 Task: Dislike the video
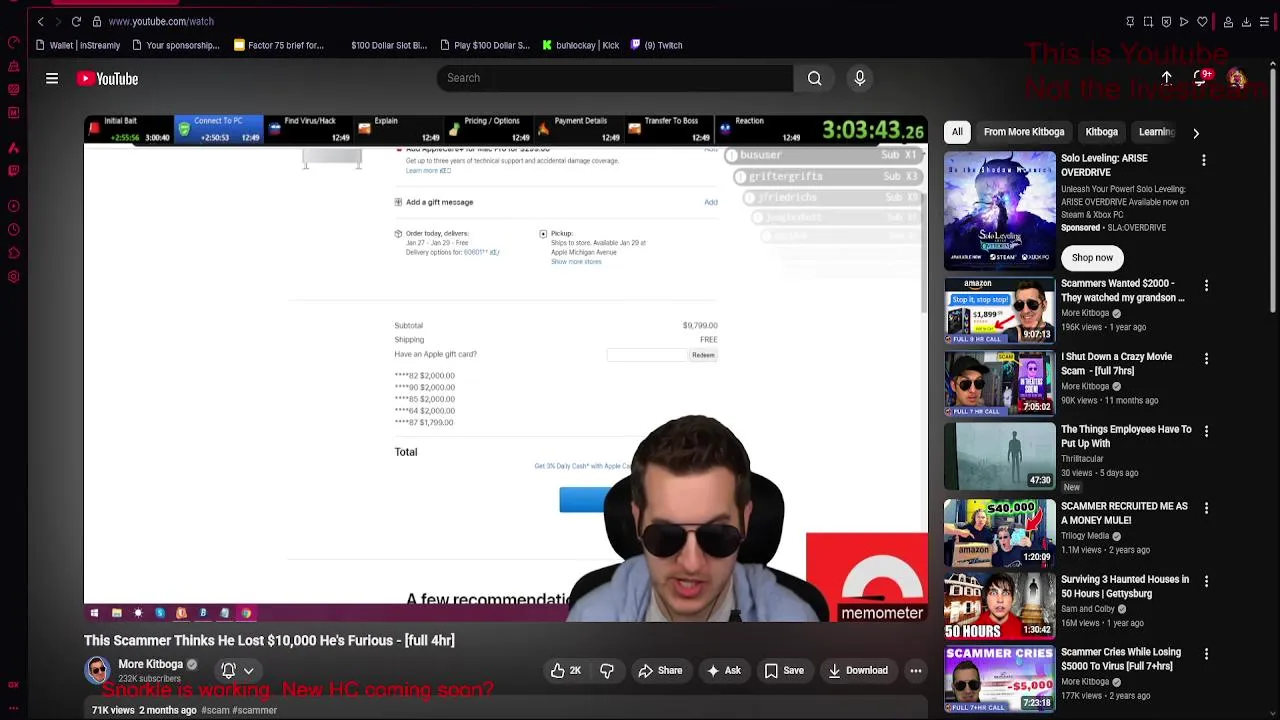point(606,671)
